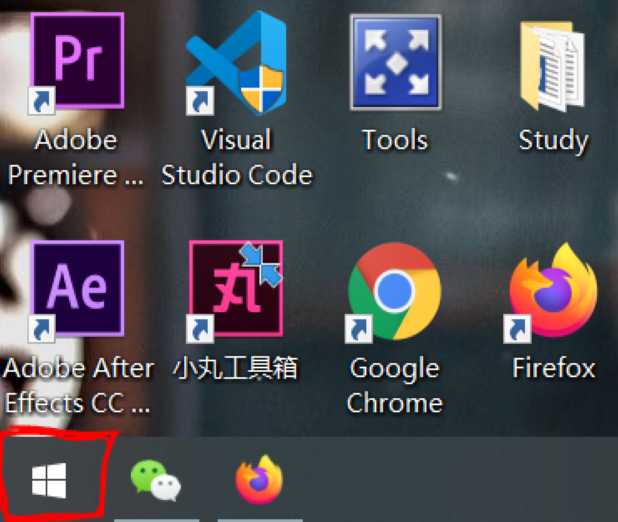Click the "Firefox" label on the desktop

click(x=553, y=369)
